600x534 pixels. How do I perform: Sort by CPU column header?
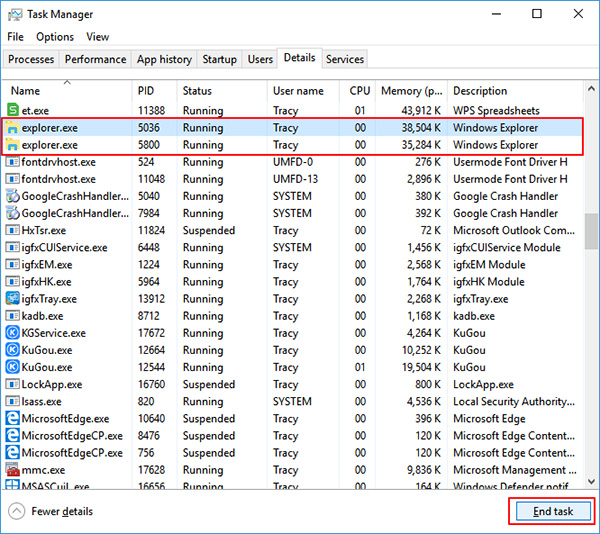coord(360,91)
